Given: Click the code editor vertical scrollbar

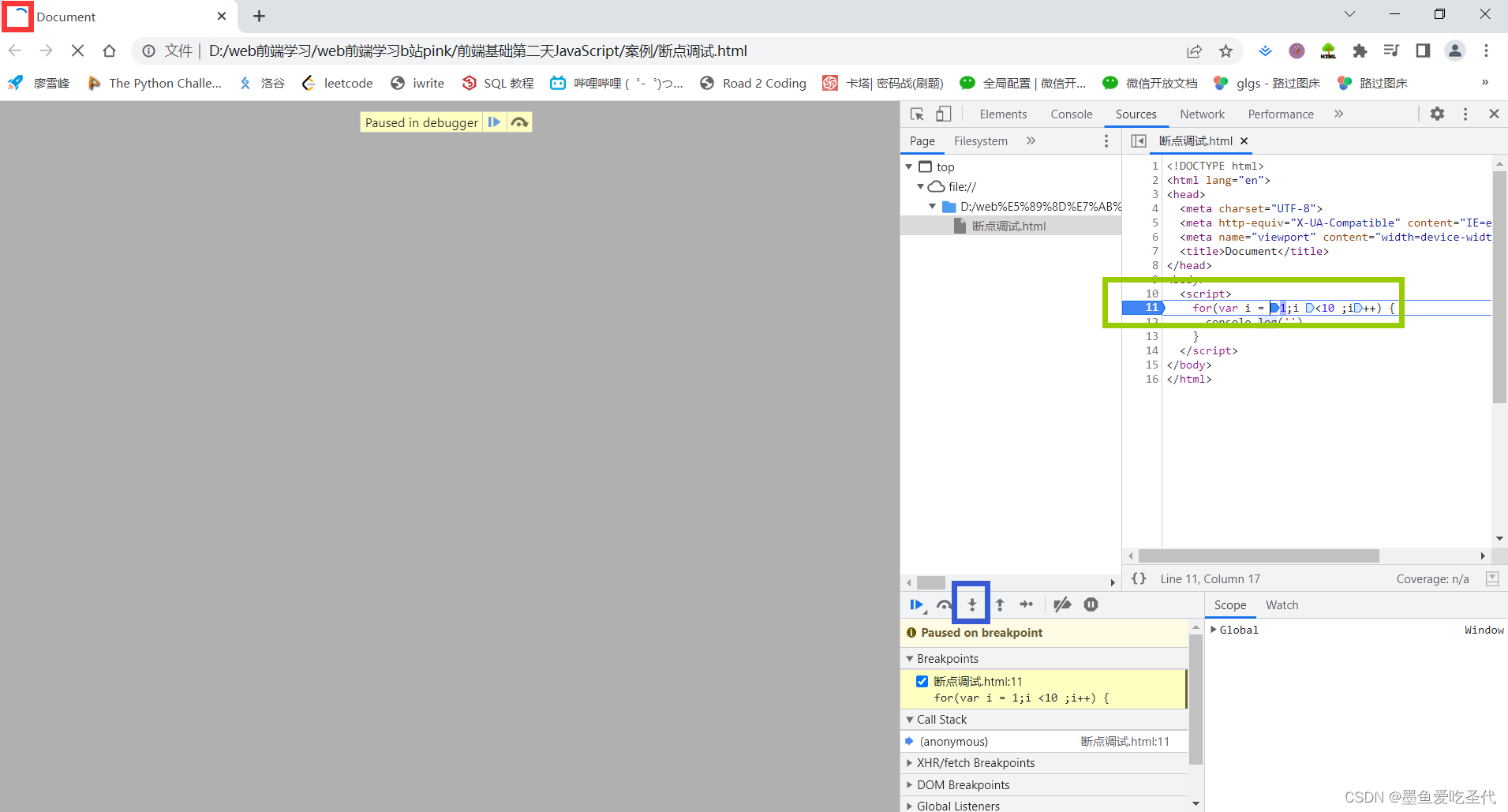Looking at the screenshot, I should click(1499, 287).
